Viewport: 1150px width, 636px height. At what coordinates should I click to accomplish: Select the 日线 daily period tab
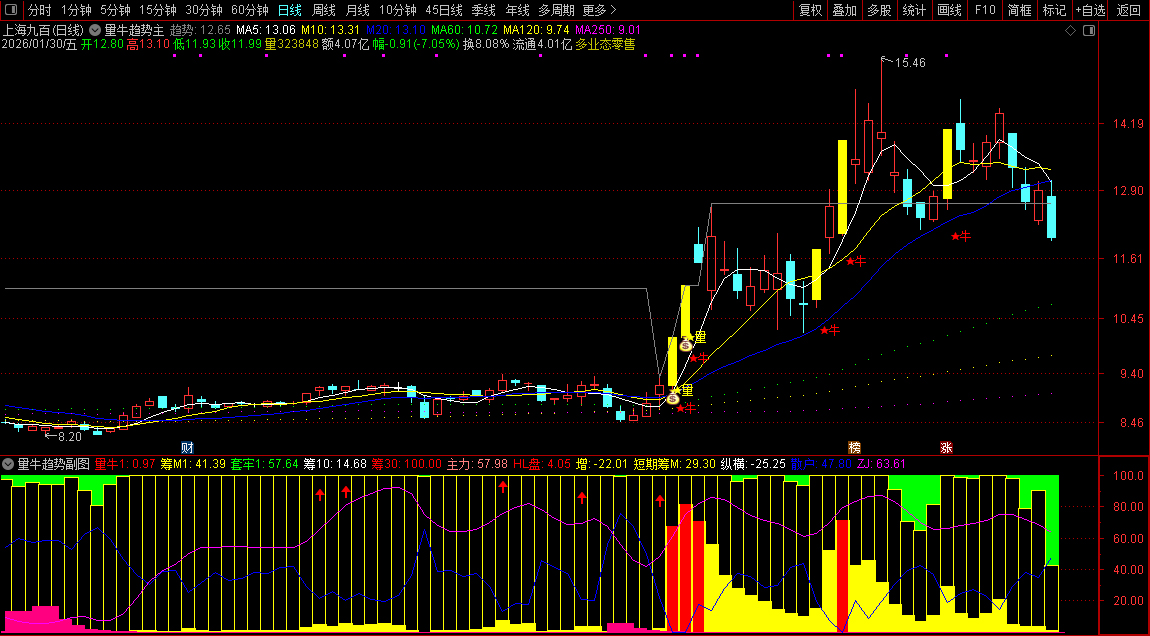click(x=290, y=10)
